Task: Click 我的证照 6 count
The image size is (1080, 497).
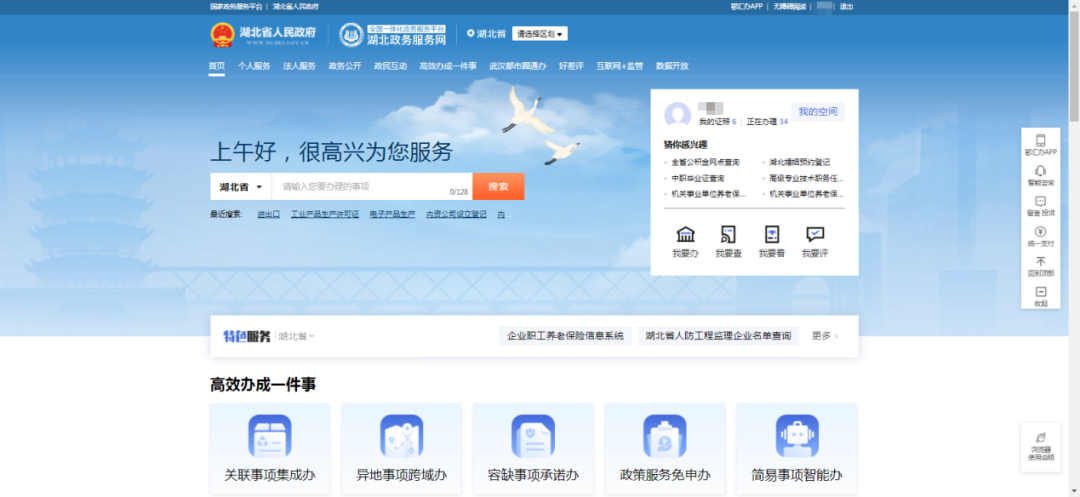Action: (x=718, y=122)
